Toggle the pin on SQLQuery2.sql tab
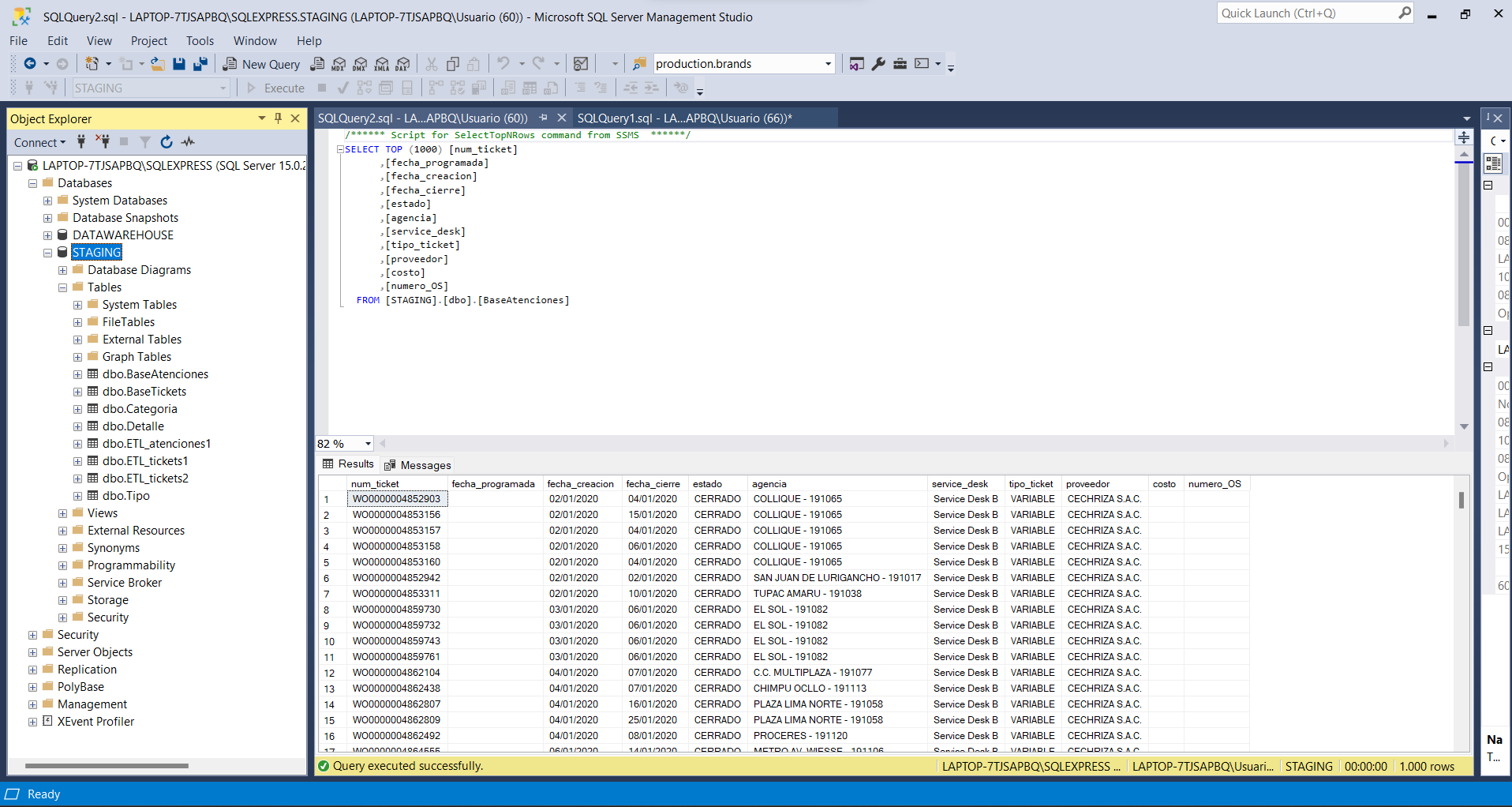The width and height of the screenshot is (1512, 807). coord(543,118)
